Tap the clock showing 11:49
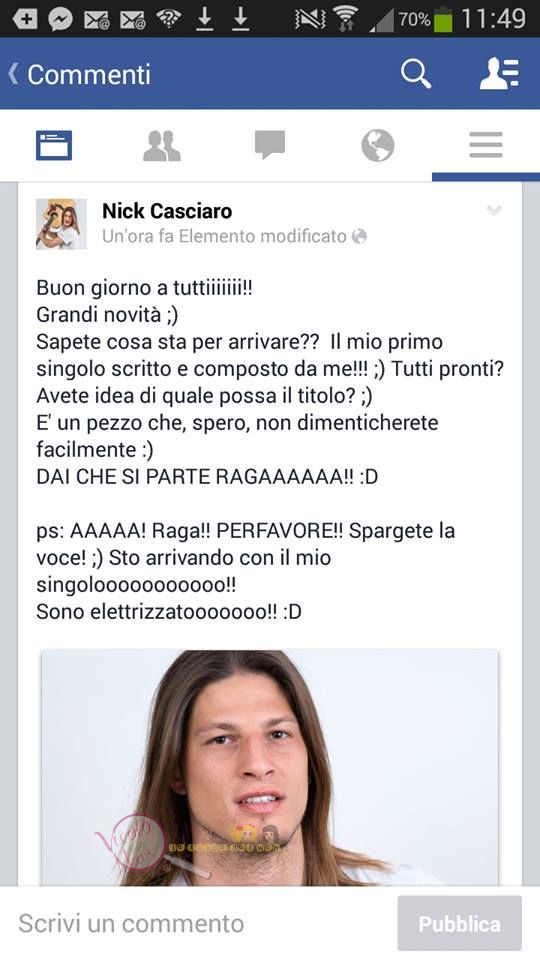This screenshot has width=540, height=960. pyautogui.click(x=493, y=19)
